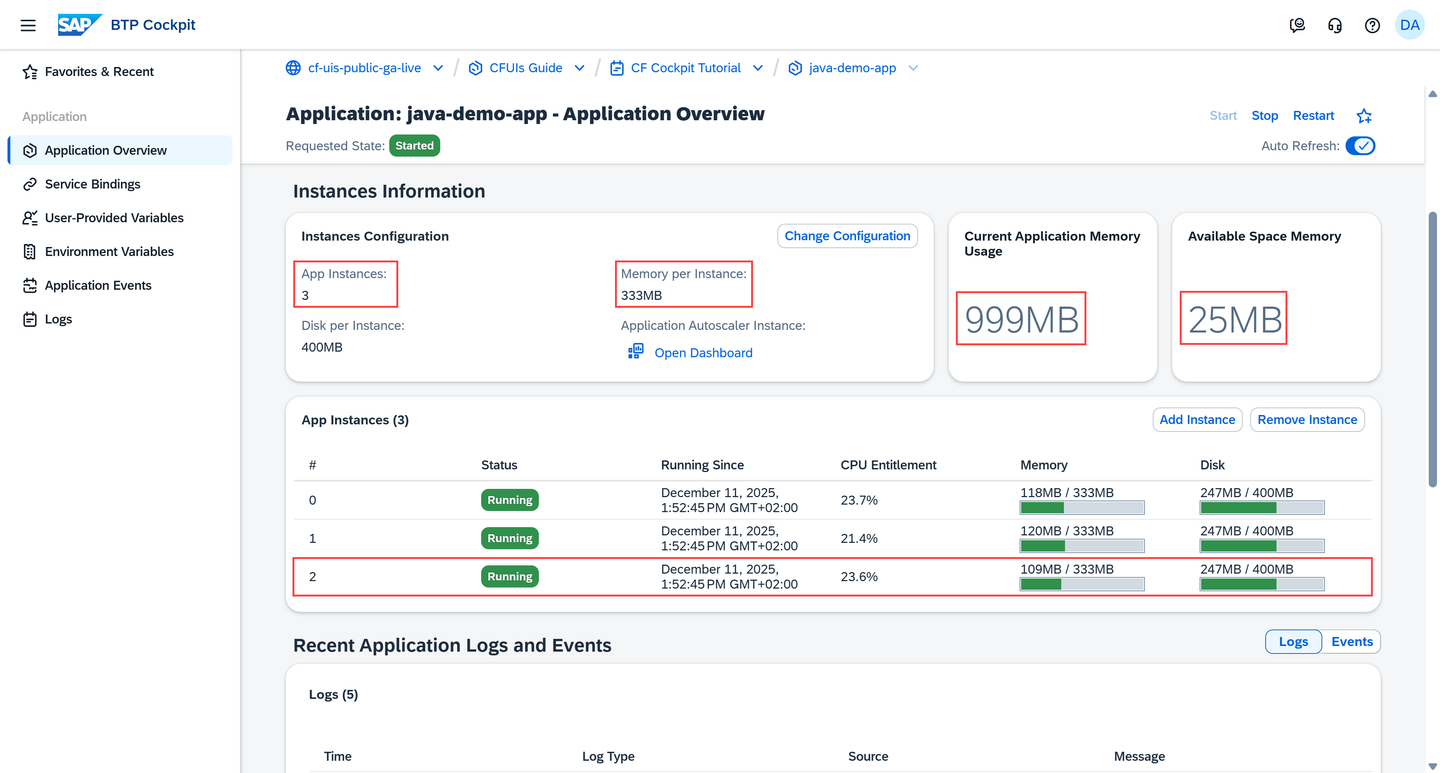
Task: Click the Log Type column header
Action: (x=608, y=757)
